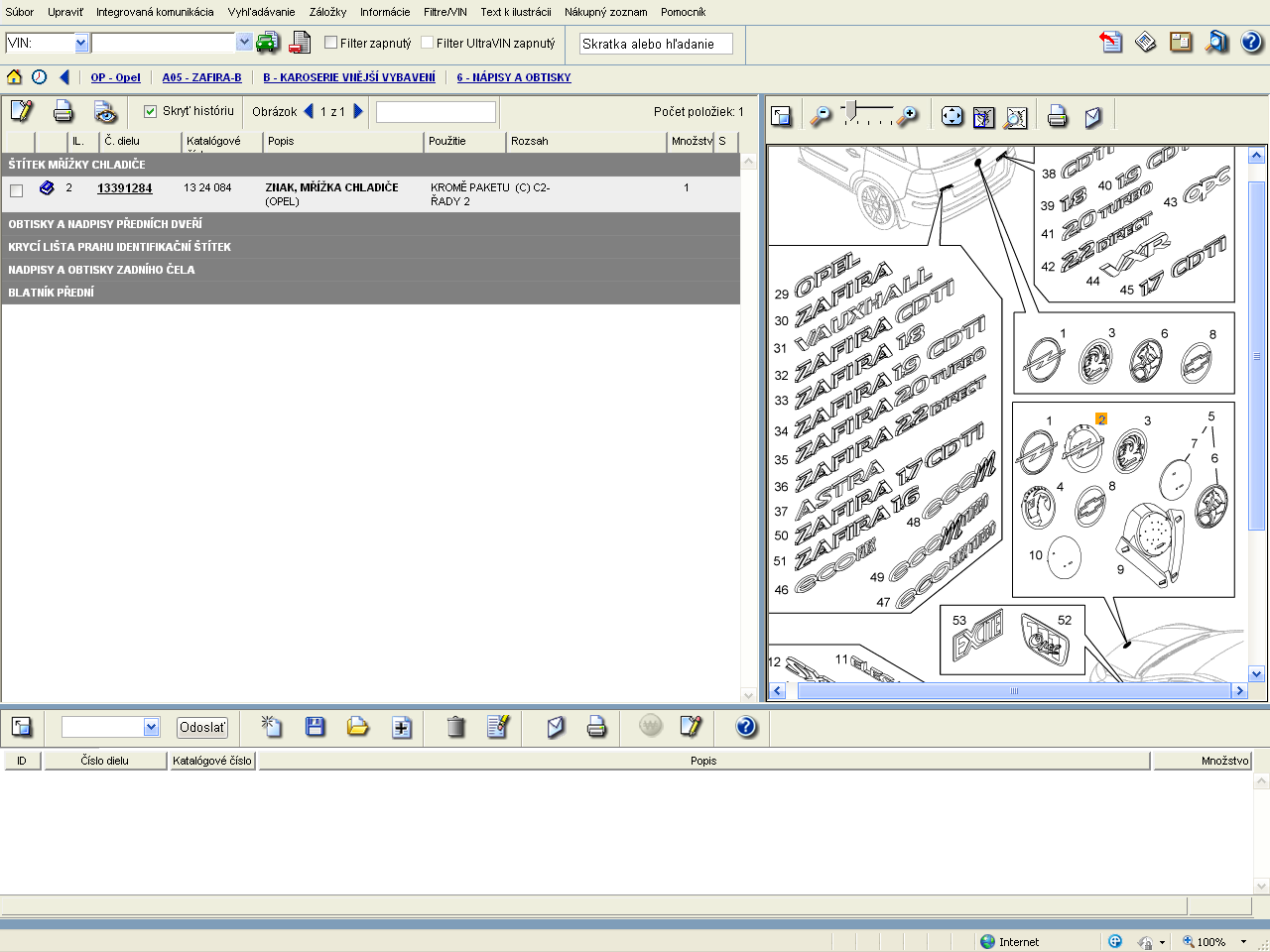Viewport: 1270px width, 952px height.
Task: Open part number 13391284 link
Action: click(x=124, y=188)
